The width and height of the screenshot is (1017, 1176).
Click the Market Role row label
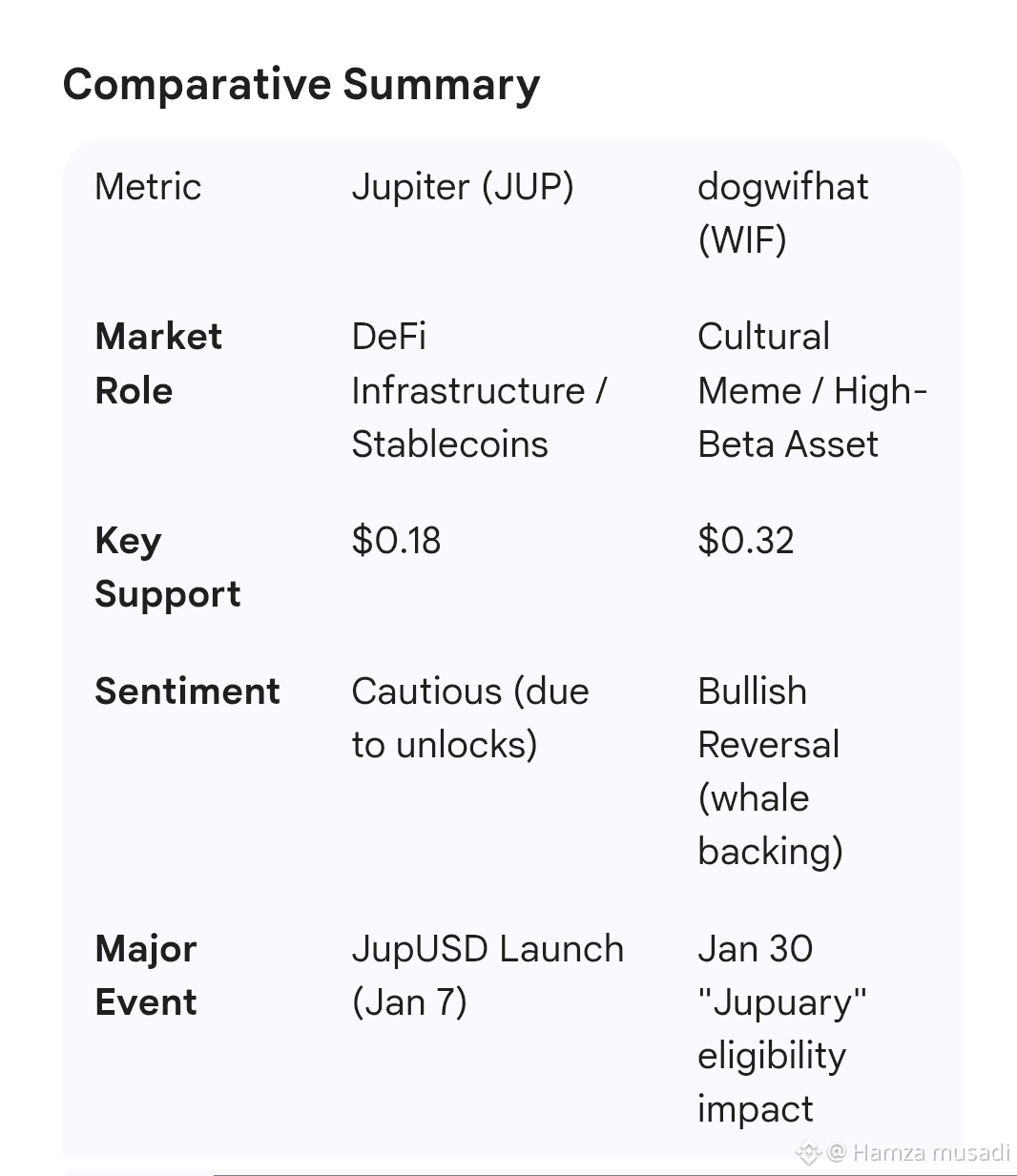pyautogui.click(x=158, y=363)
